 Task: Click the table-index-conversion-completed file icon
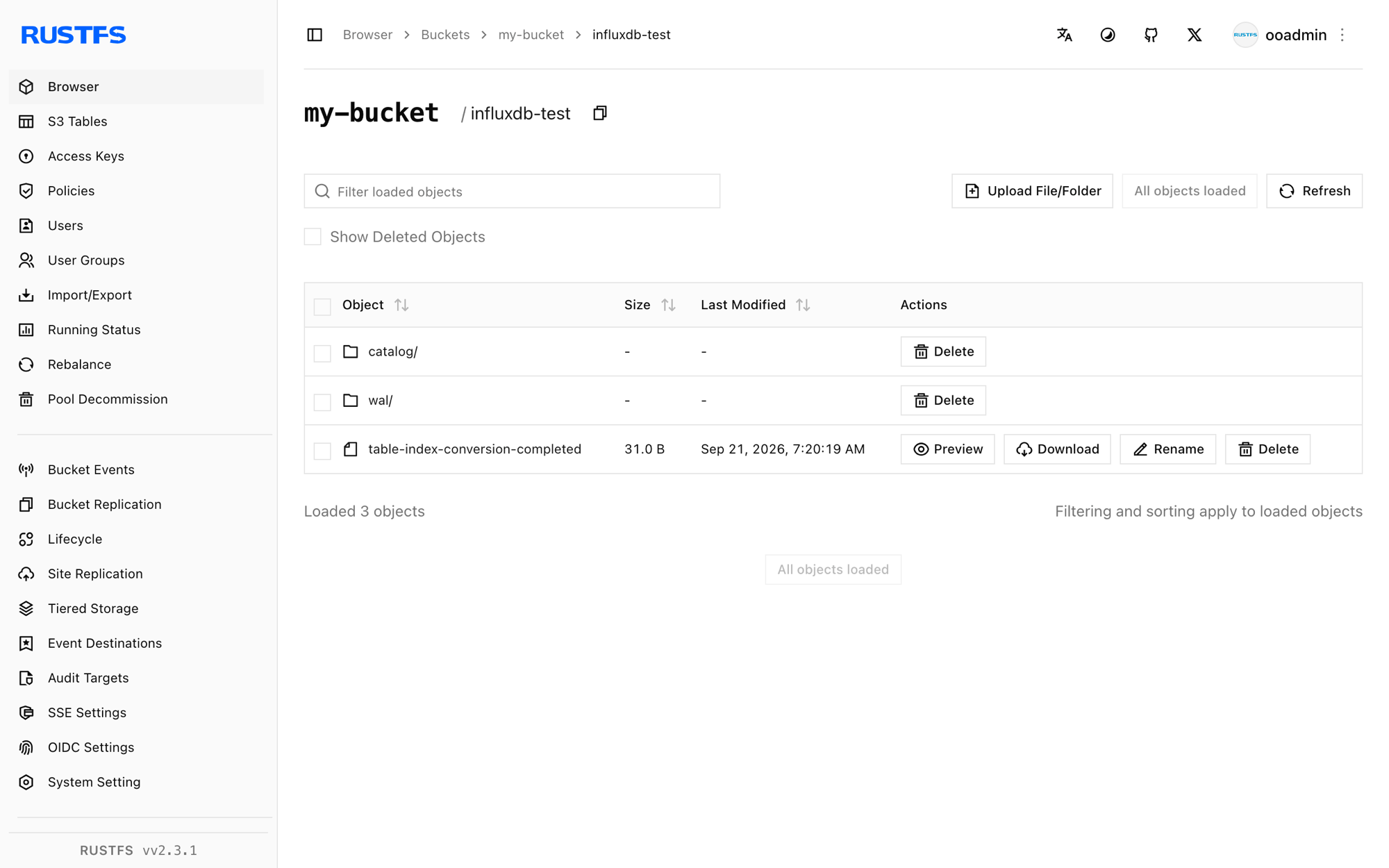pyautogui.click(x=351, y=449)
